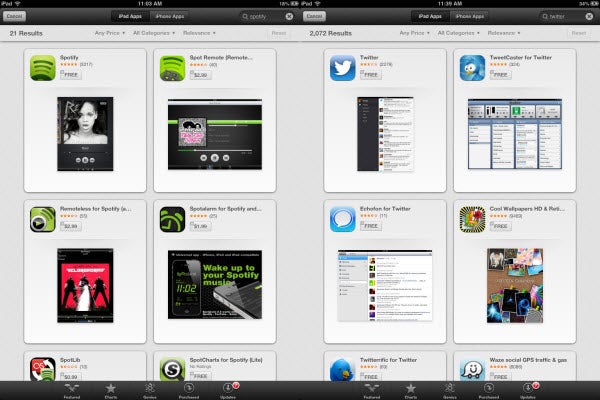Viewport: 600px width, 400px height.
Task: Open Featured tab in left screen
Action: [x=72, y=391]
